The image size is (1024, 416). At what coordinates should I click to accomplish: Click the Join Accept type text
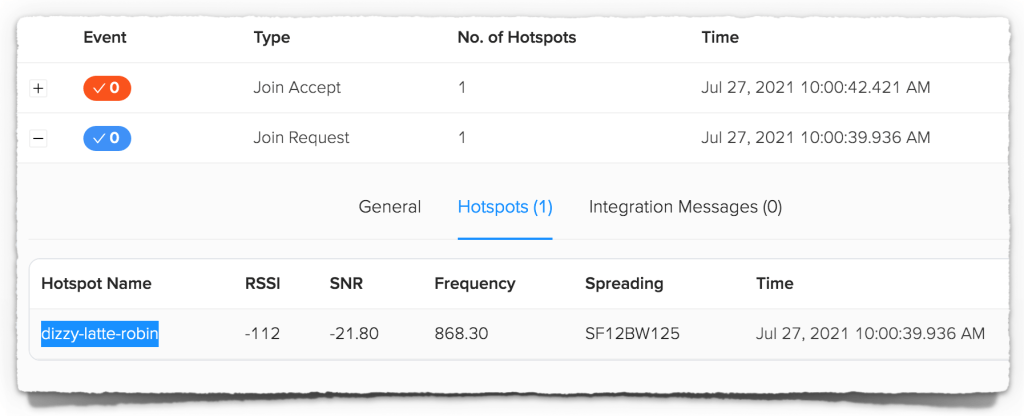297,88
